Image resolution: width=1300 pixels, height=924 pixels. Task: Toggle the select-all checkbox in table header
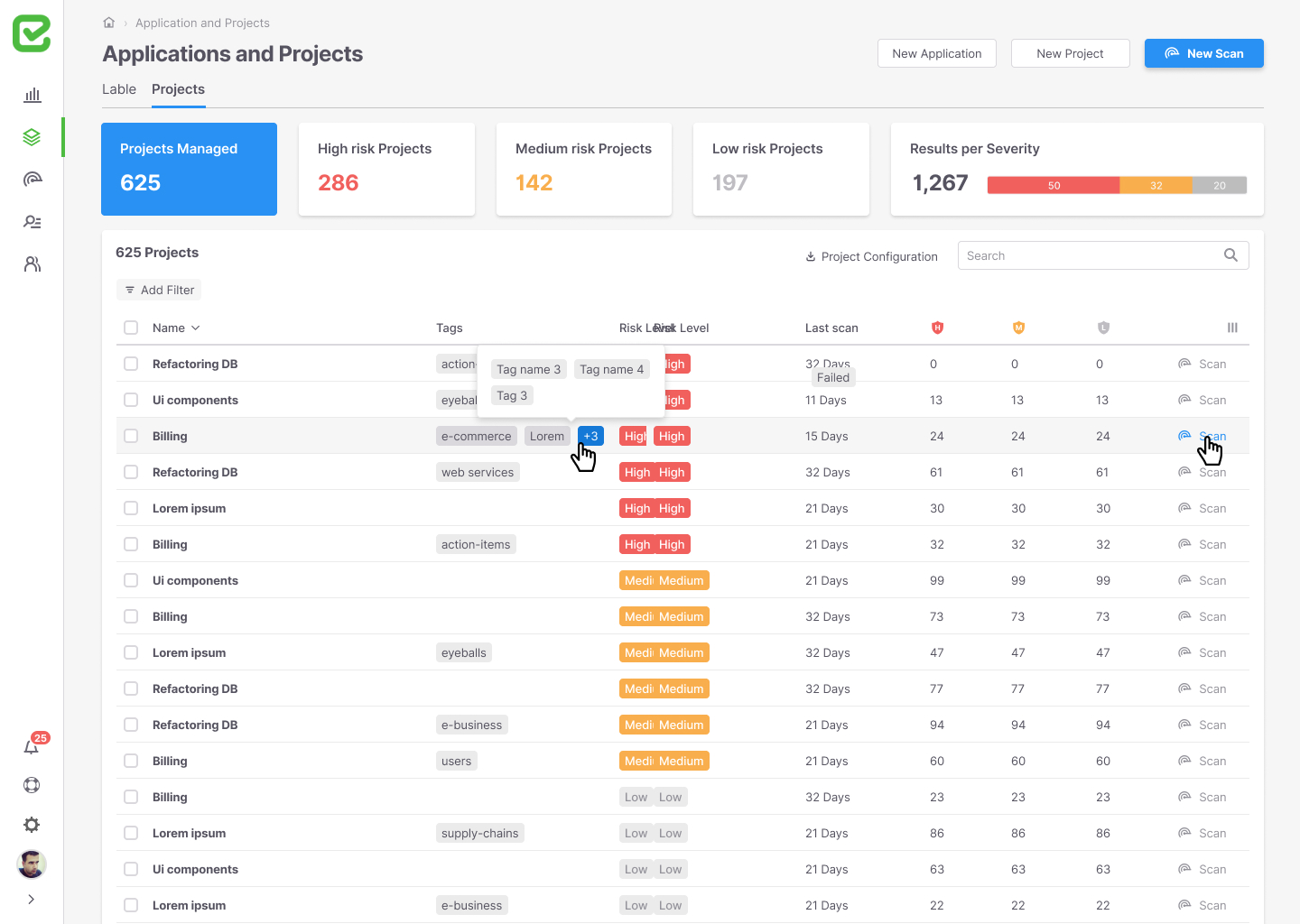pos(131,328)
